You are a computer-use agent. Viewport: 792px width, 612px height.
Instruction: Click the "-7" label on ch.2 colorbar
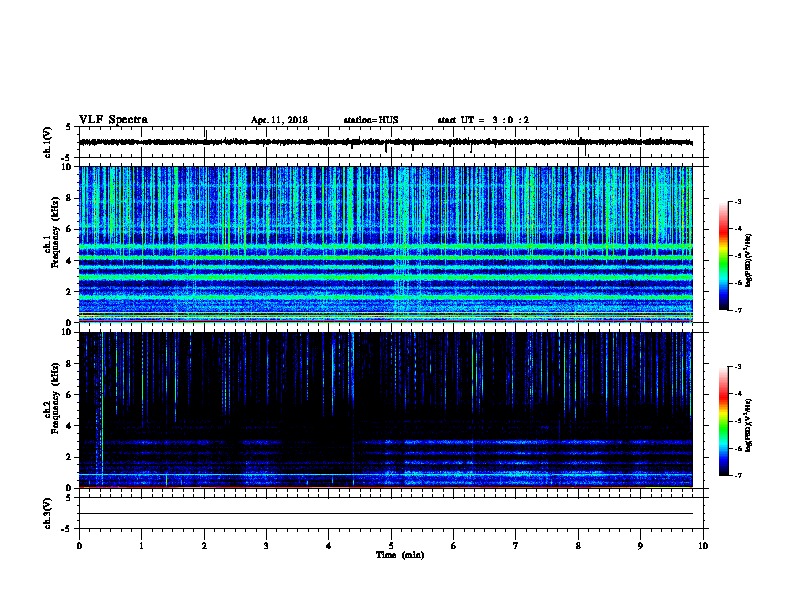pyautogui.click(x=737, y=475)
